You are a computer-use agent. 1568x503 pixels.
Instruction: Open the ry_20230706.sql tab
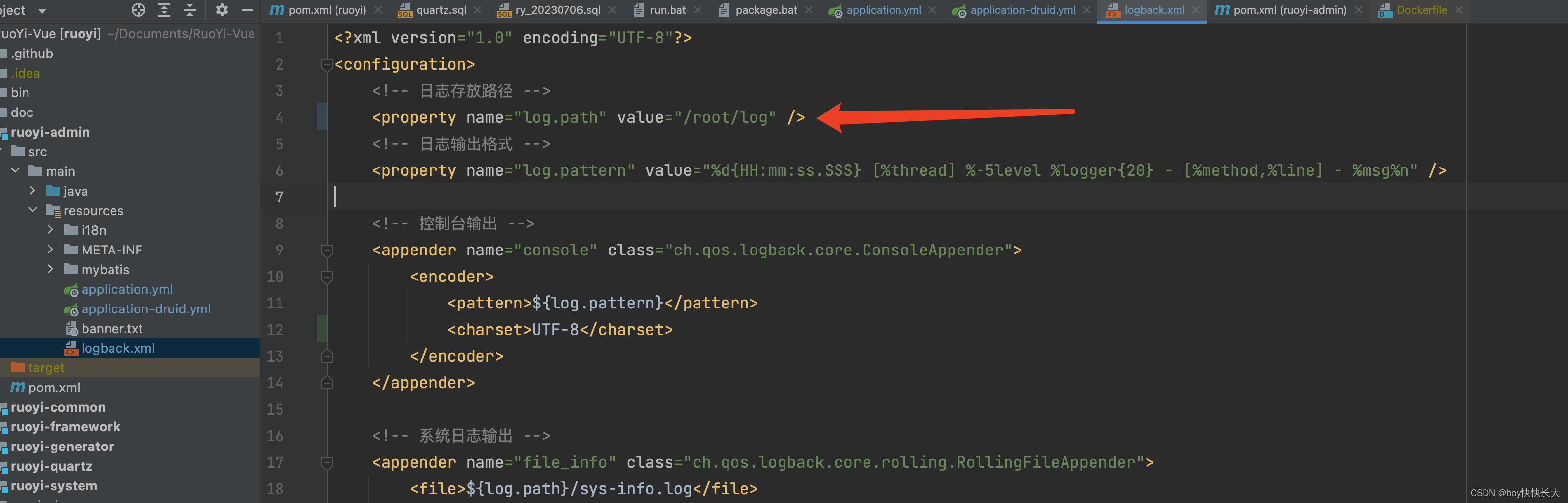coord(558,10)
